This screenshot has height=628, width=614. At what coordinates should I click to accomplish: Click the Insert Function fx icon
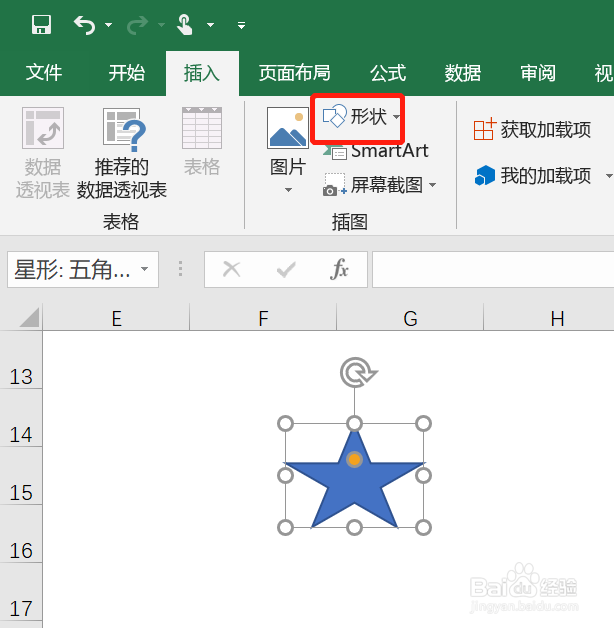click(x=339, y=268)
